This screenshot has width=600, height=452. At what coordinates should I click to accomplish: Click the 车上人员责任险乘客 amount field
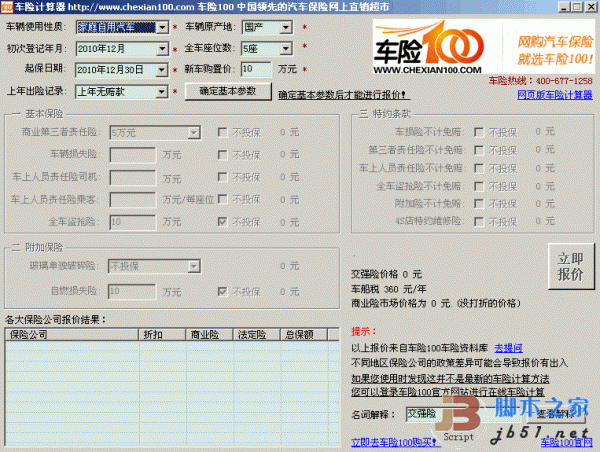(x=133, y=200)
